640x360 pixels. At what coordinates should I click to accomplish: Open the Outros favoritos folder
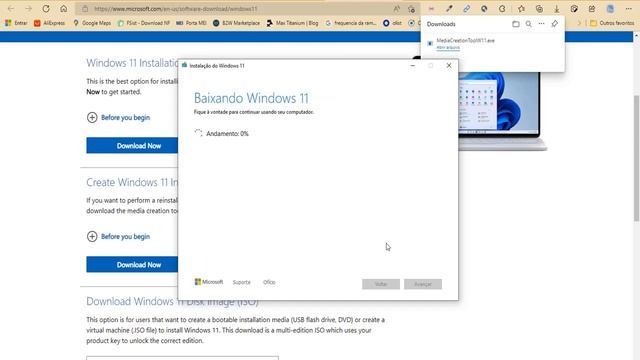tap(612, 23)
